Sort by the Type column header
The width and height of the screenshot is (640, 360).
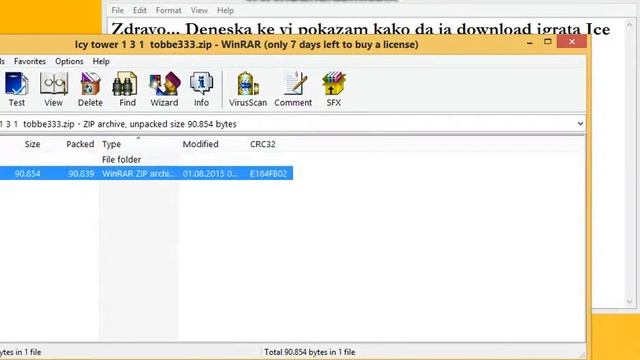point(111,144)
